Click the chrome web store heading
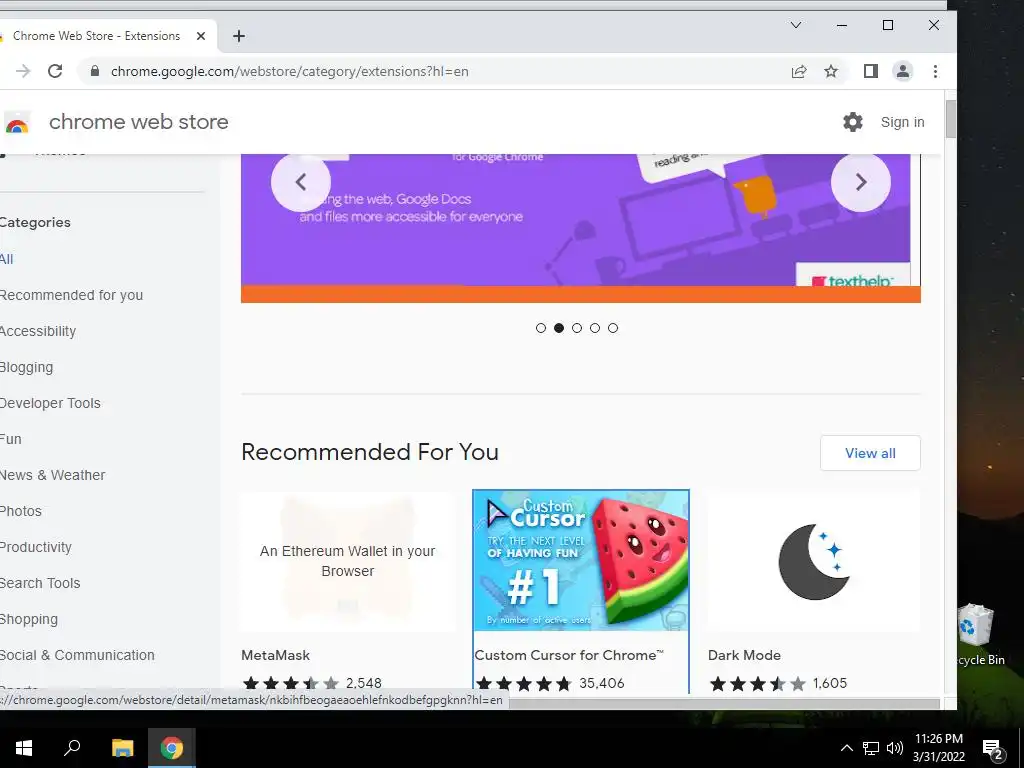1024x768 pixels. (x=138, y=122)
